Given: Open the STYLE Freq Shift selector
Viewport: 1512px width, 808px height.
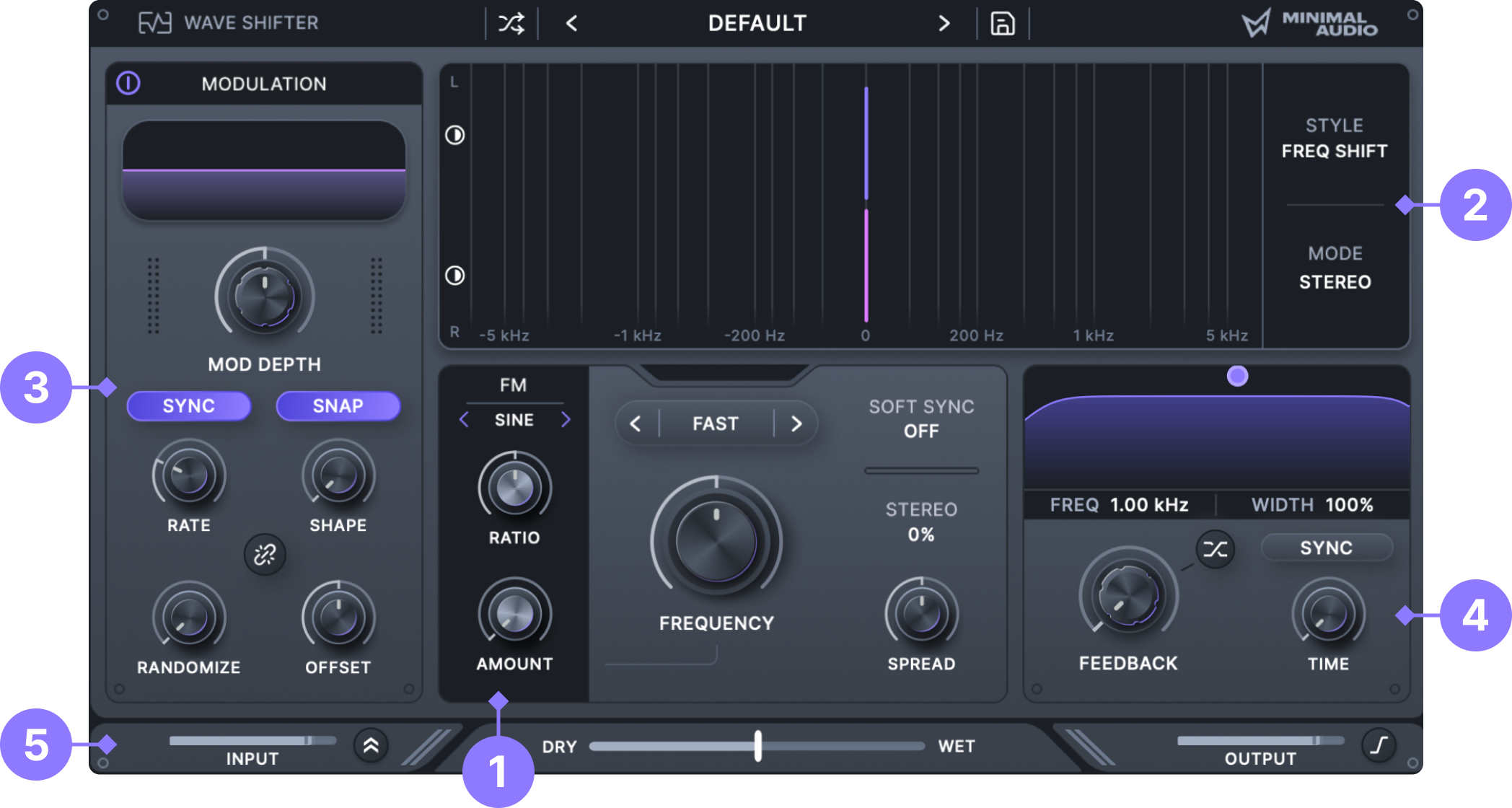Looking at the screenshot, I should [1334, 151].
